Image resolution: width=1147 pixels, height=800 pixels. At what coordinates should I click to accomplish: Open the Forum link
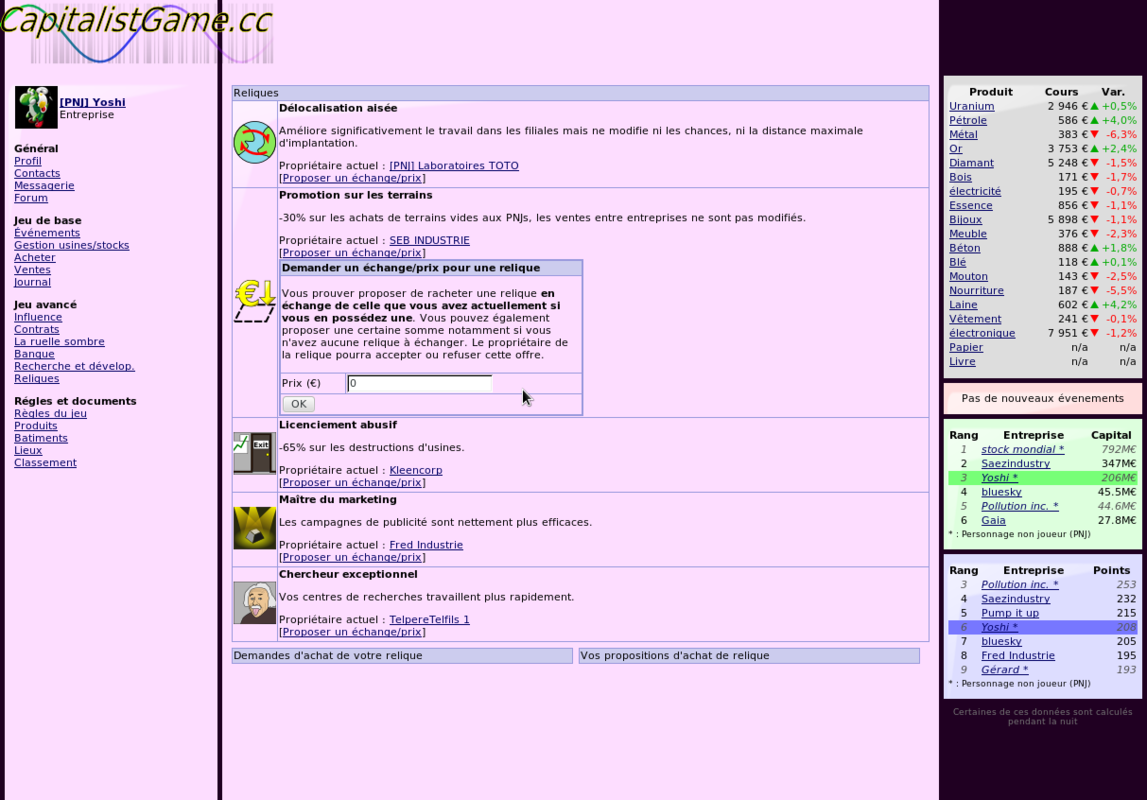(x=31, y=198)
